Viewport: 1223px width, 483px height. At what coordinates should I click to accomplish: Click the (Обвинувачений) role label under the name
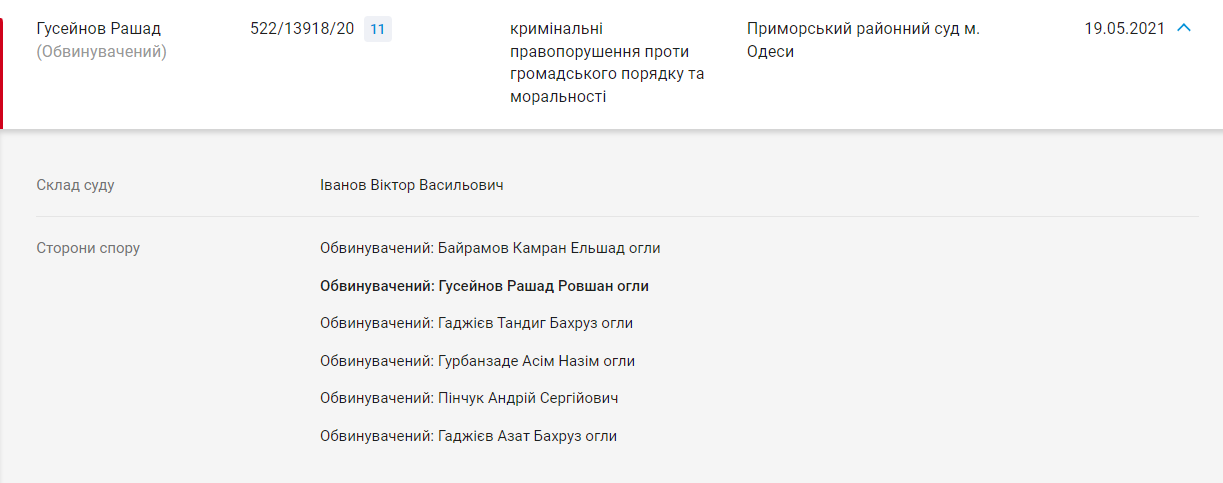click(x=101, y=52)
